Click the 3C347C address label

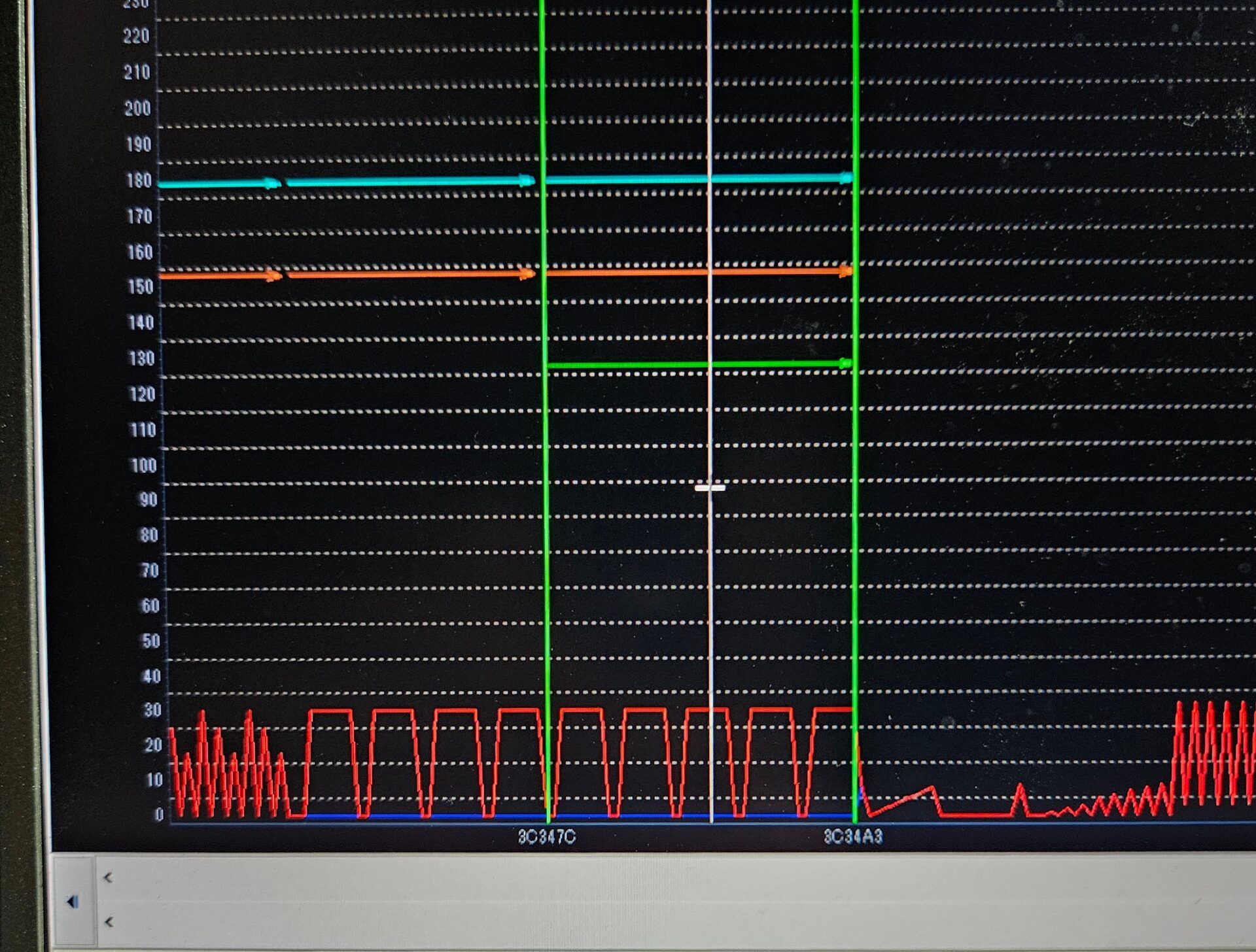click(x=546, y=837)
